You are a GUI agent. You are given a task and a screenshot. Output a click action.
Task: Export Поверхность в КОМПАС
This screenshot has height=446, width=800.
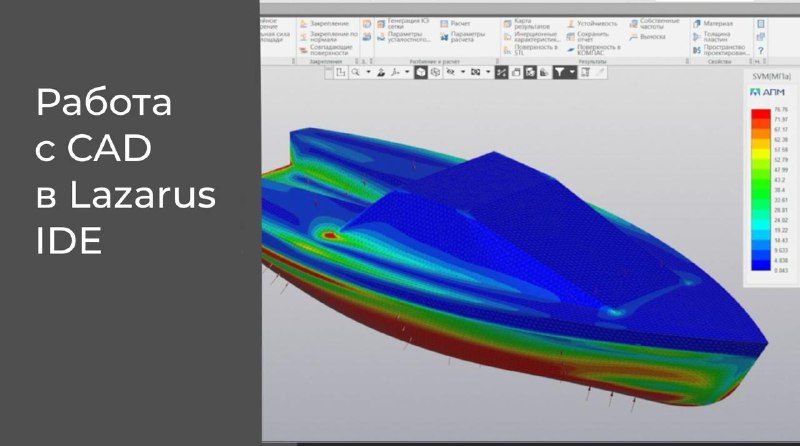(x=594, y=49)
